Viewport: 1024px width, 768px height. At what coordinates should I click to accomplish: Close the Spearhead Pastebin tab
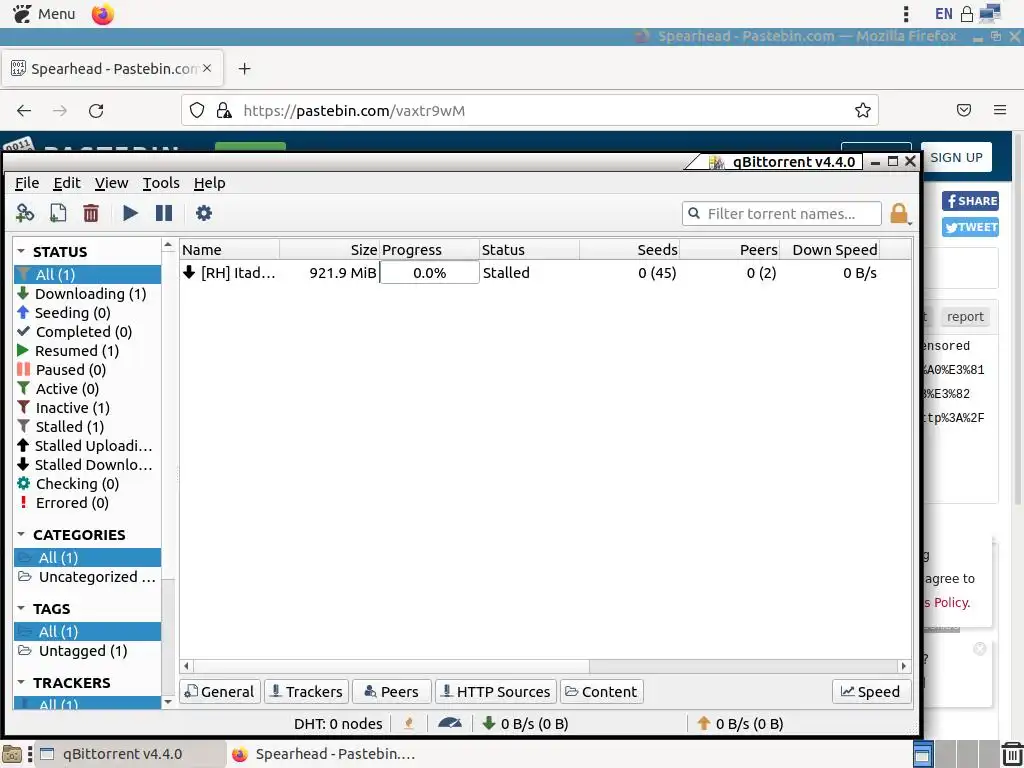(207, 68)
